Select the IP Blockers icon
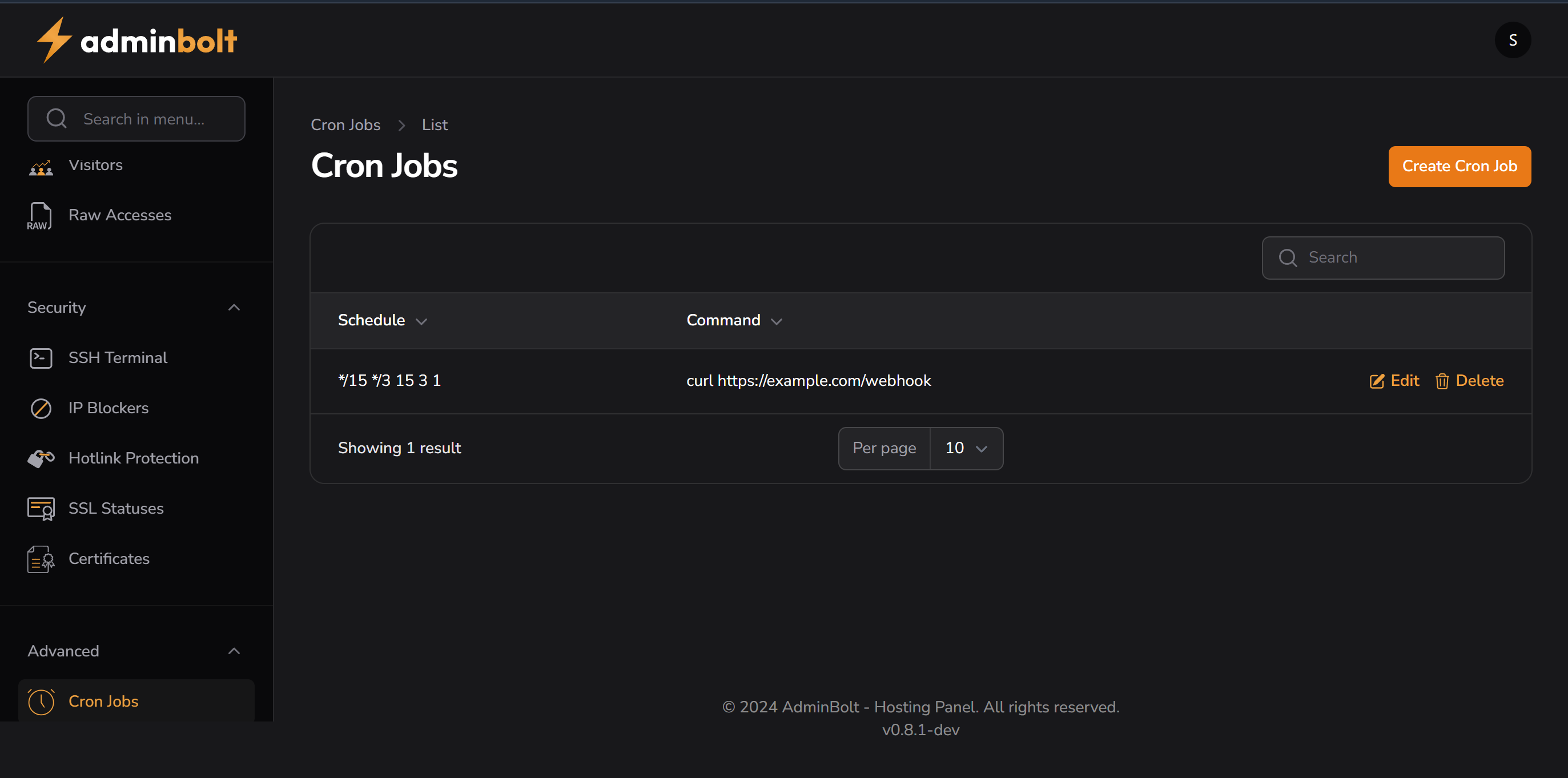Image resolution: width=1568 pixels, height=778 pixels. click(41, 408)
